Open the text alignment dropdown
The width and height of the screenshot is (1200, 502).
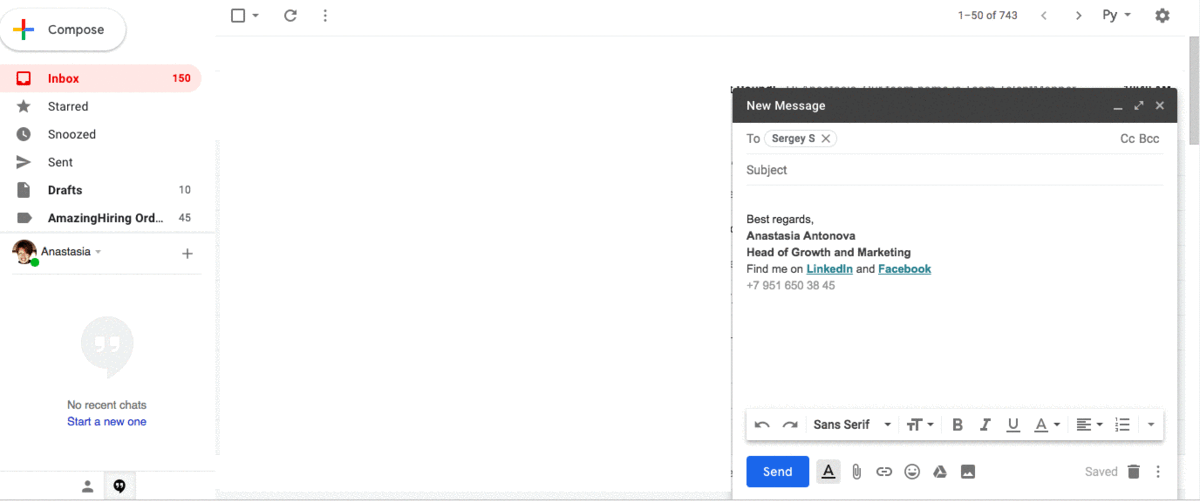(1089, 425)
